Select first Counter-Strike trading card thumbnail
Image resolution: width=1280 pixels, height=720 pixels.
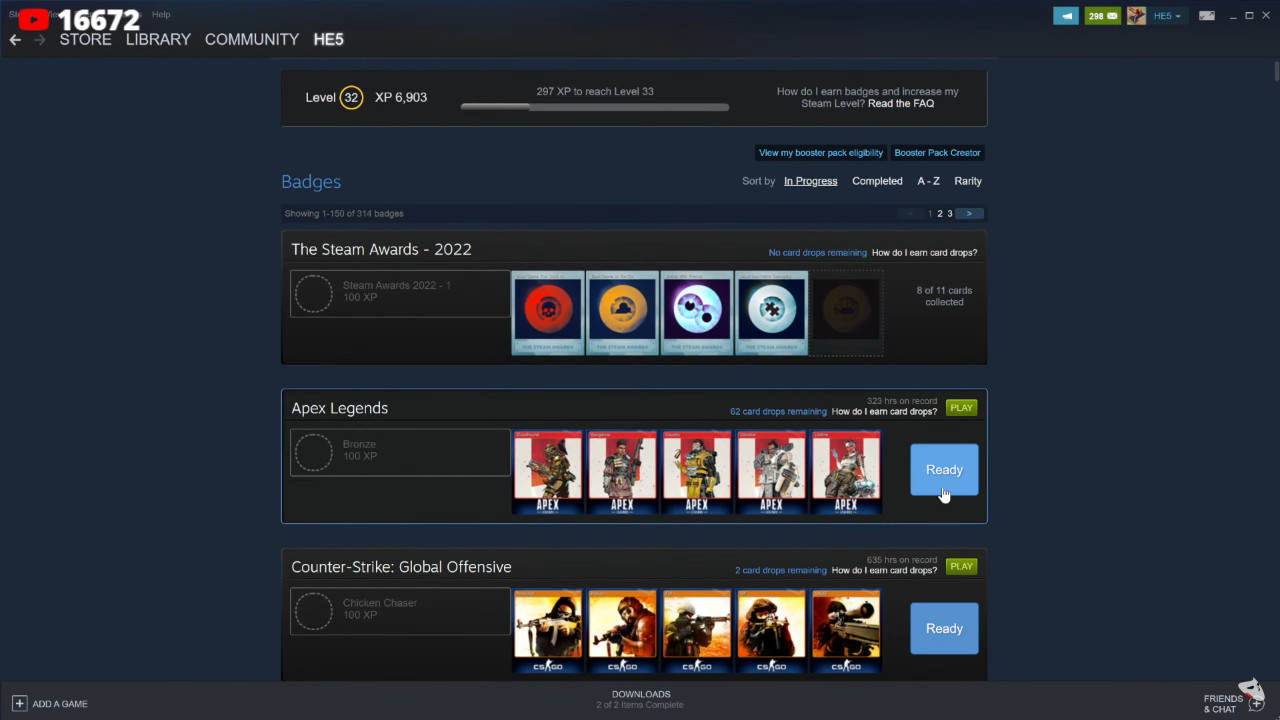(x=548, y=631)
